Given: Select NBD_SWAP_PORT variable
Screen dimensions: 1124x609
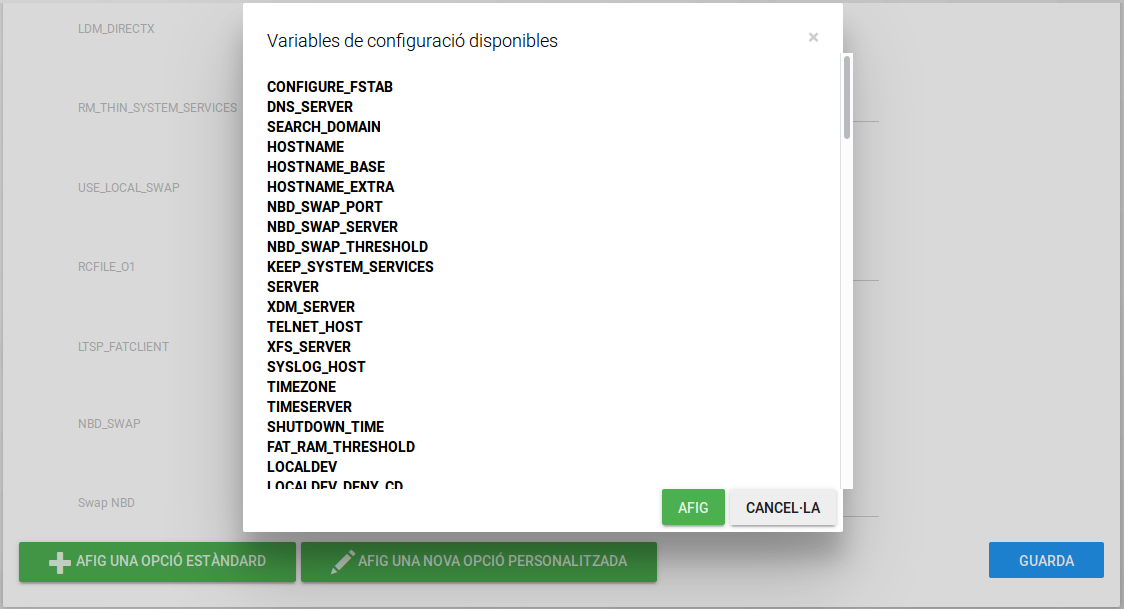Looking at the screenshot, I should 324,207.
